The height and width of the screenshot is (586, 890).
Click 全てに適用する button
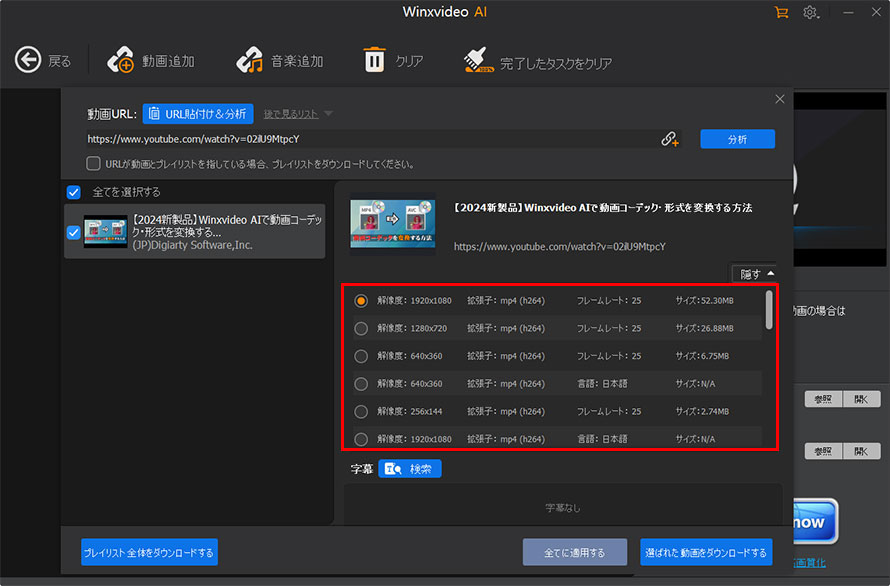(x=574, y=552)
